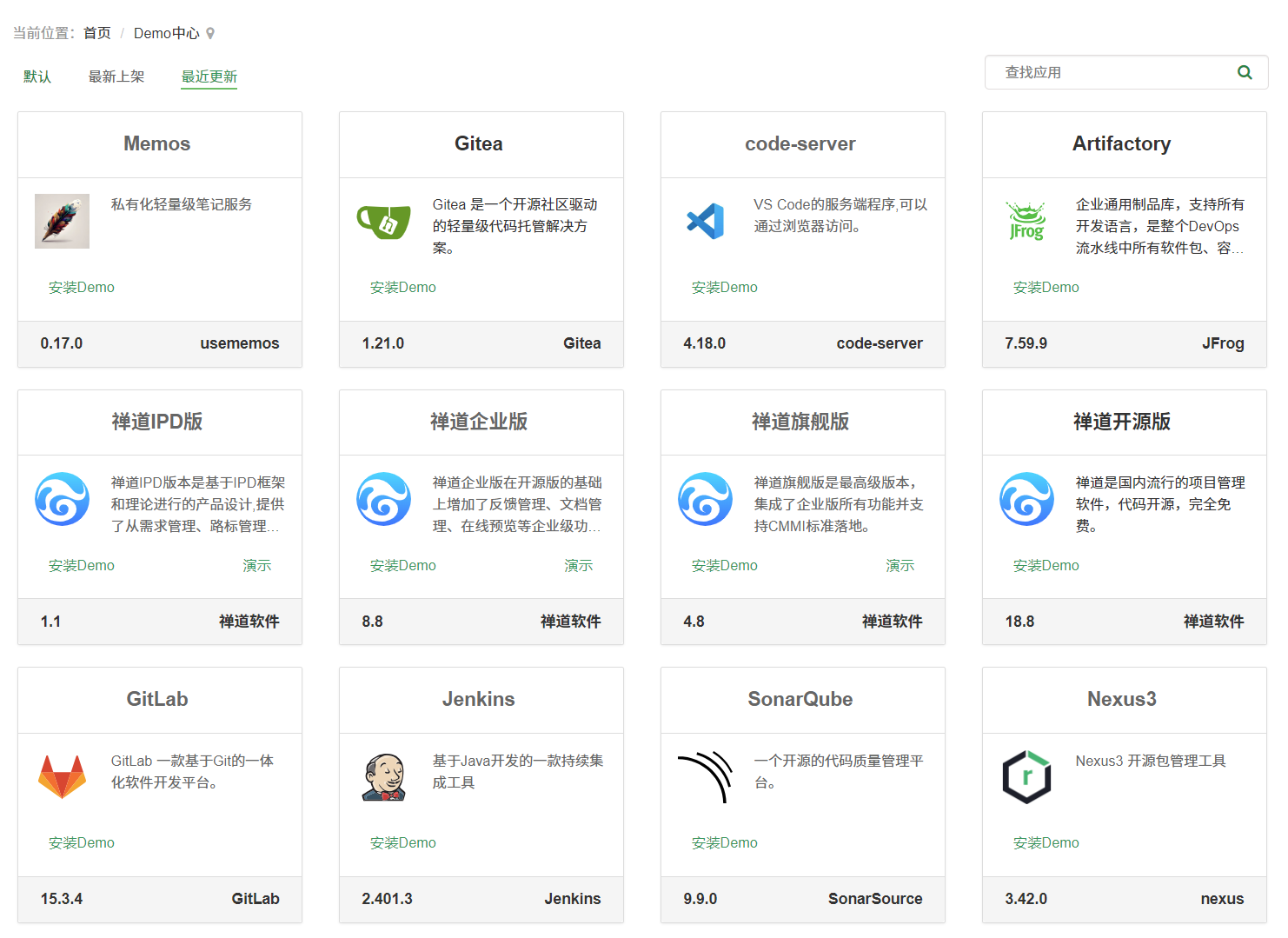The image size is (1288, 938).
Task: Open 演示 link for 禅道企业版
Action: [578, 565]
